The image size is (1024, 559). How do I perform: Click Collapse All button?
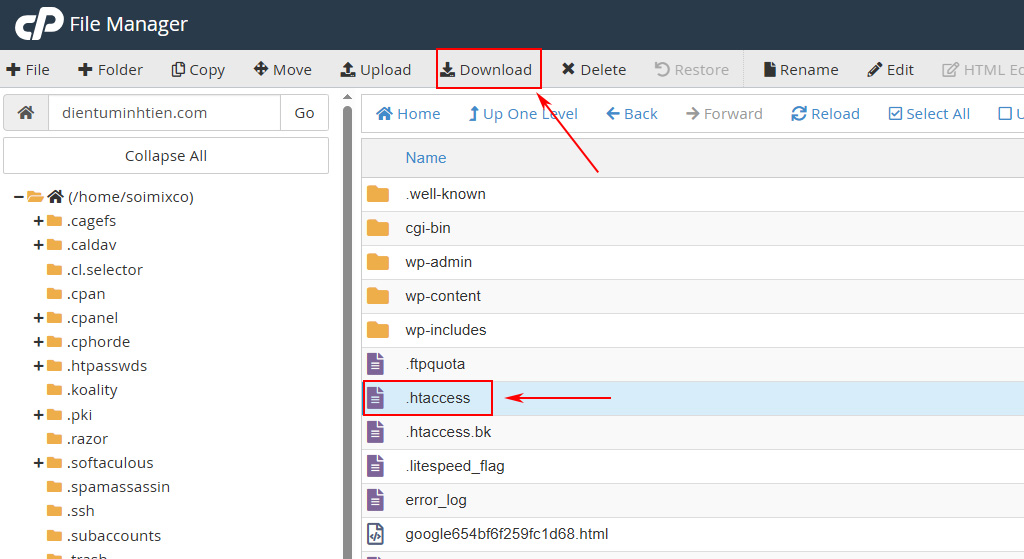click(x=166, y=156)
